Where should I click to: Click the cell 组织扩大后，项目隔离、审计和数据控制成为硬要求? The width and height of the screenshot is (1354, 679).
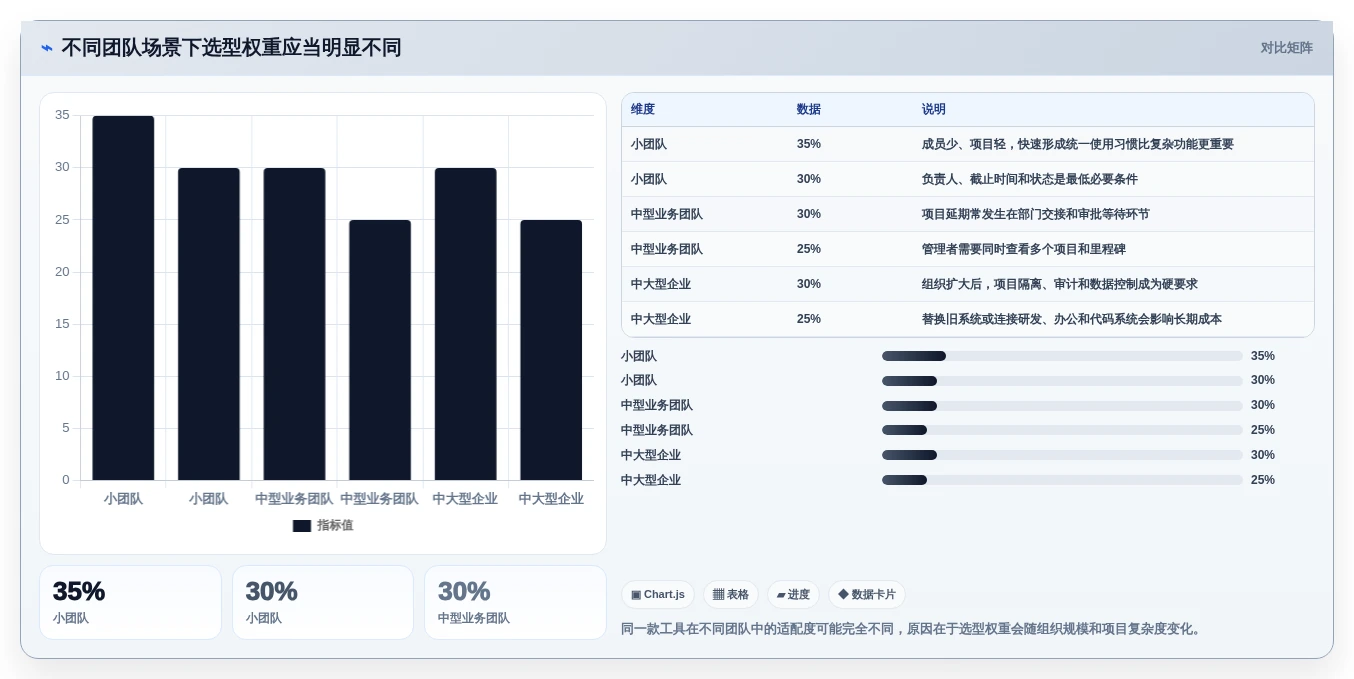1059,284
